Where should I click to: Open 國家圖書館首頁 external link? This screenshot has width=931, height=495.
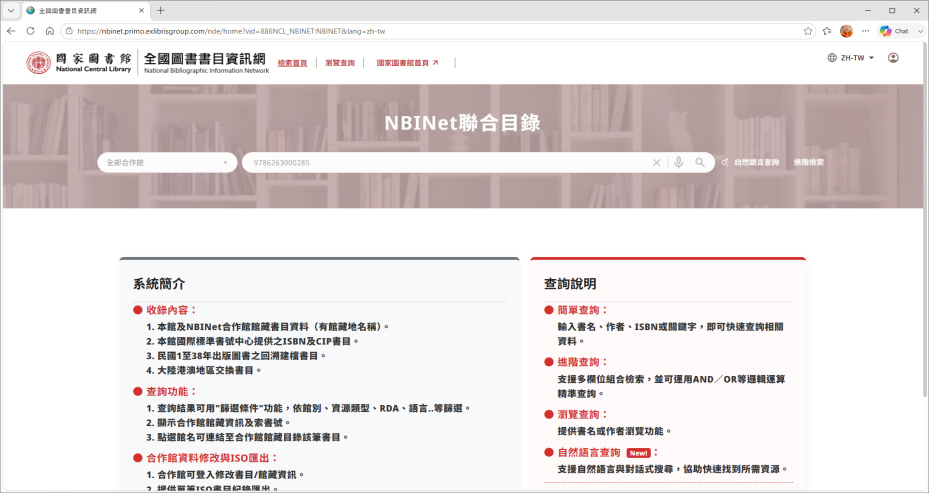pyautogui.click(x=407, y=63)
